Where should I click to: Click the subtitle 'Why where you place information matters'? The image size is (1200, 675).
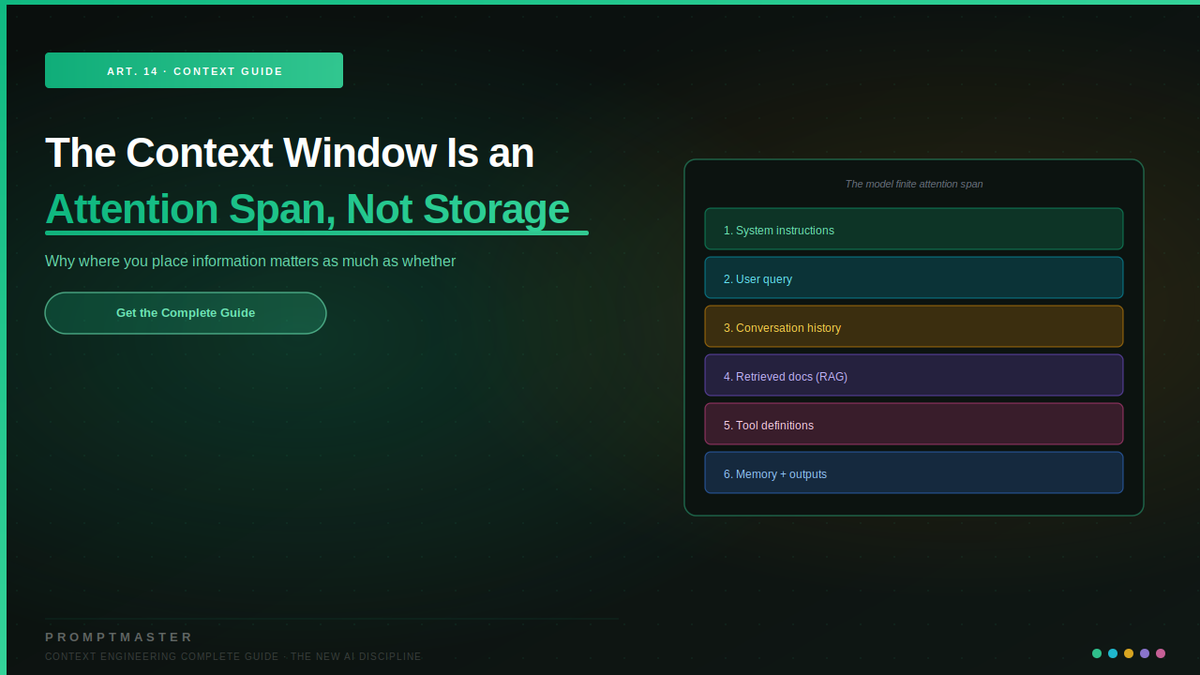(250, 261)
